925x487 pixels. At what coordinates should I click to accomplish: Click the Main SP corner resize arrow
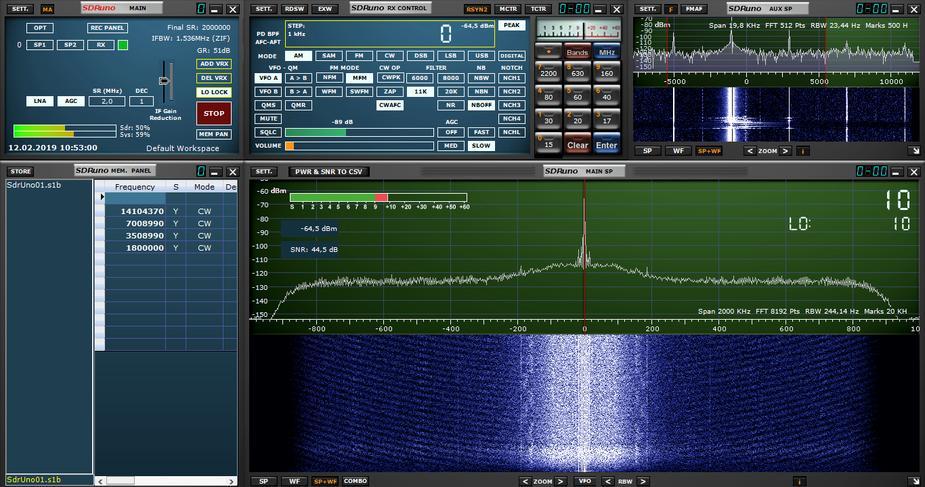click(915, 481)
